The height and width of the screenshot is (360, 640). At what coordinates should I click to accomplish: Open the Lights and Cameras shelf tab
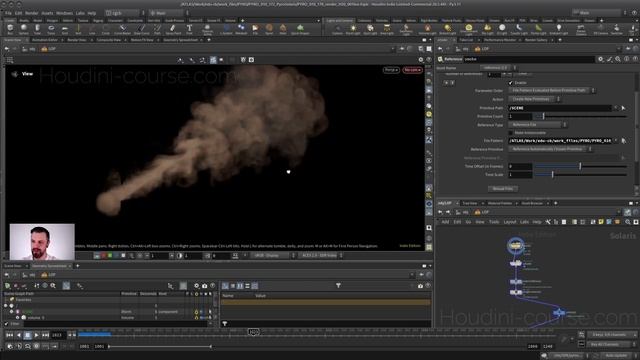[339, 20]
